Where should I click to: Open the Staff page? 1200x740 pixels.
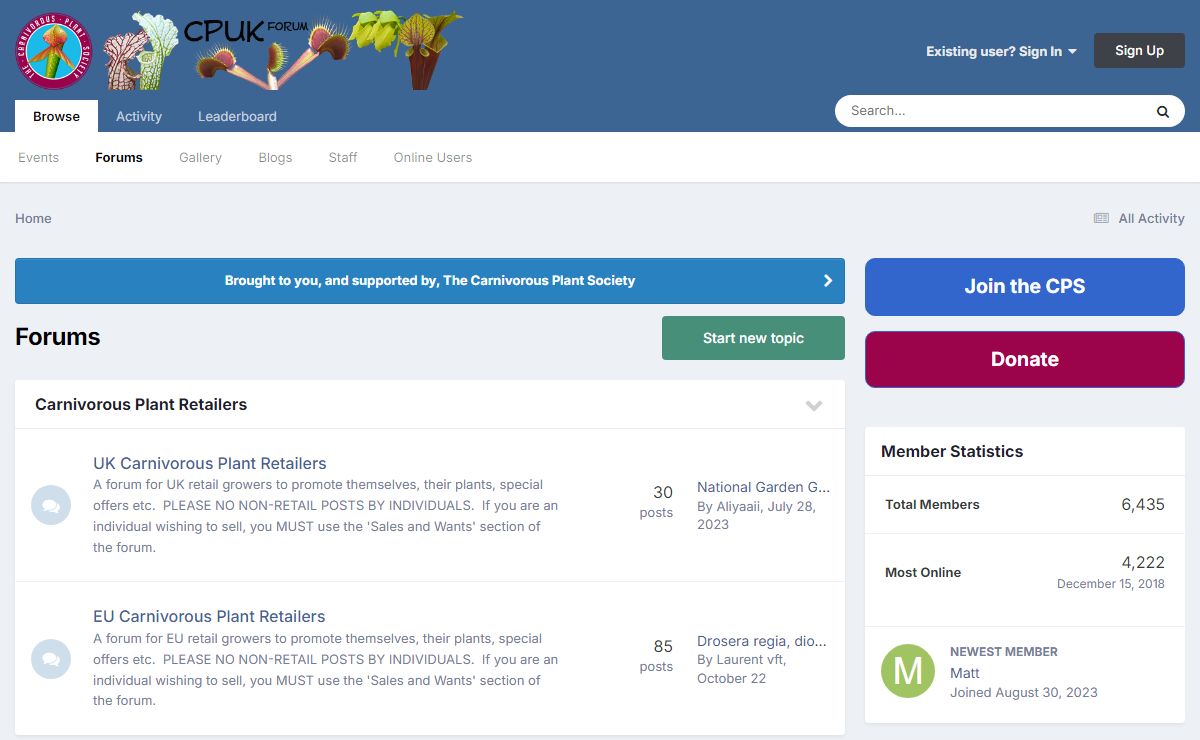[x=343, y=157]
